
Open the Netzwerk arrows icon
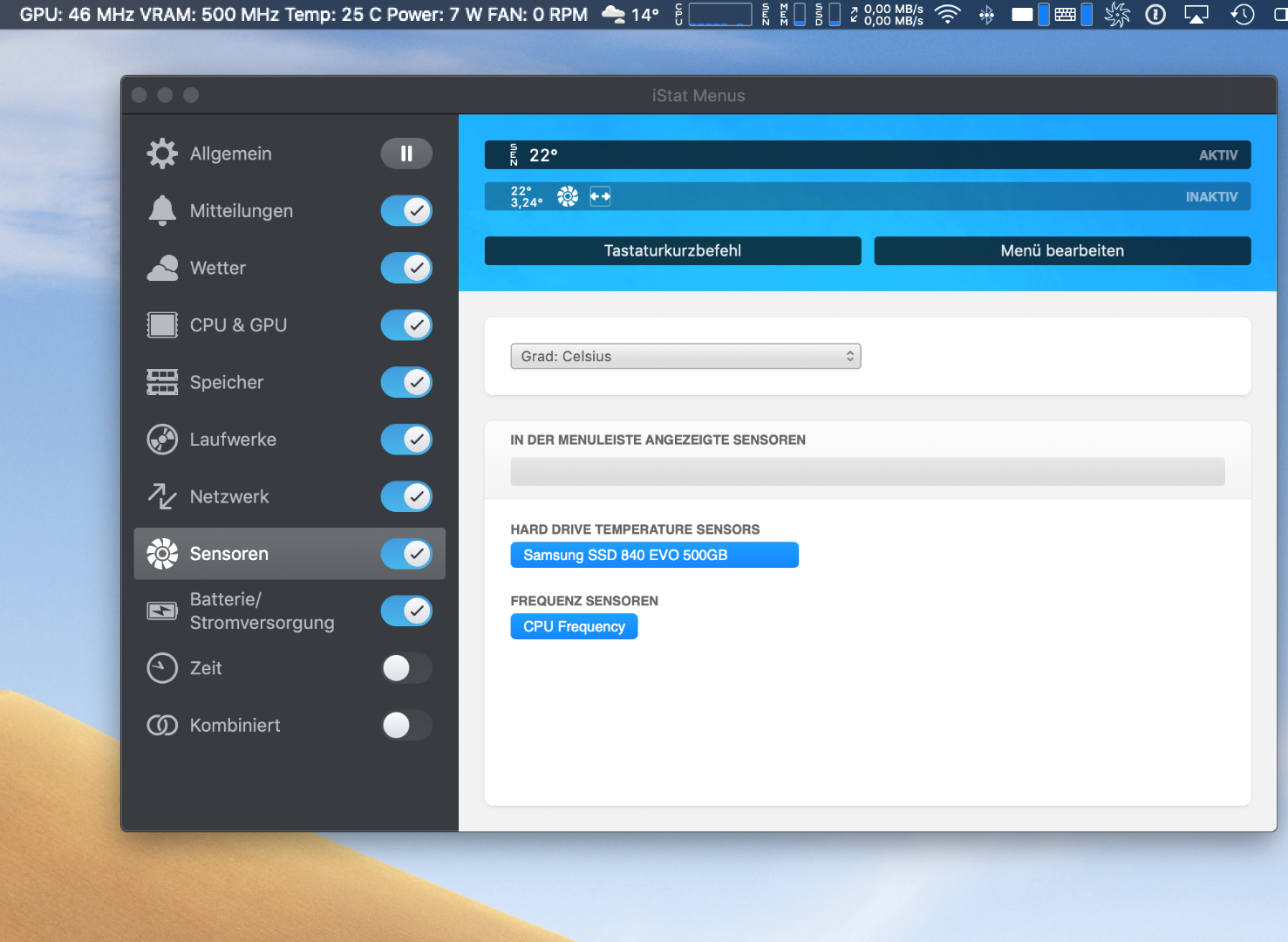tap(162, 496)
